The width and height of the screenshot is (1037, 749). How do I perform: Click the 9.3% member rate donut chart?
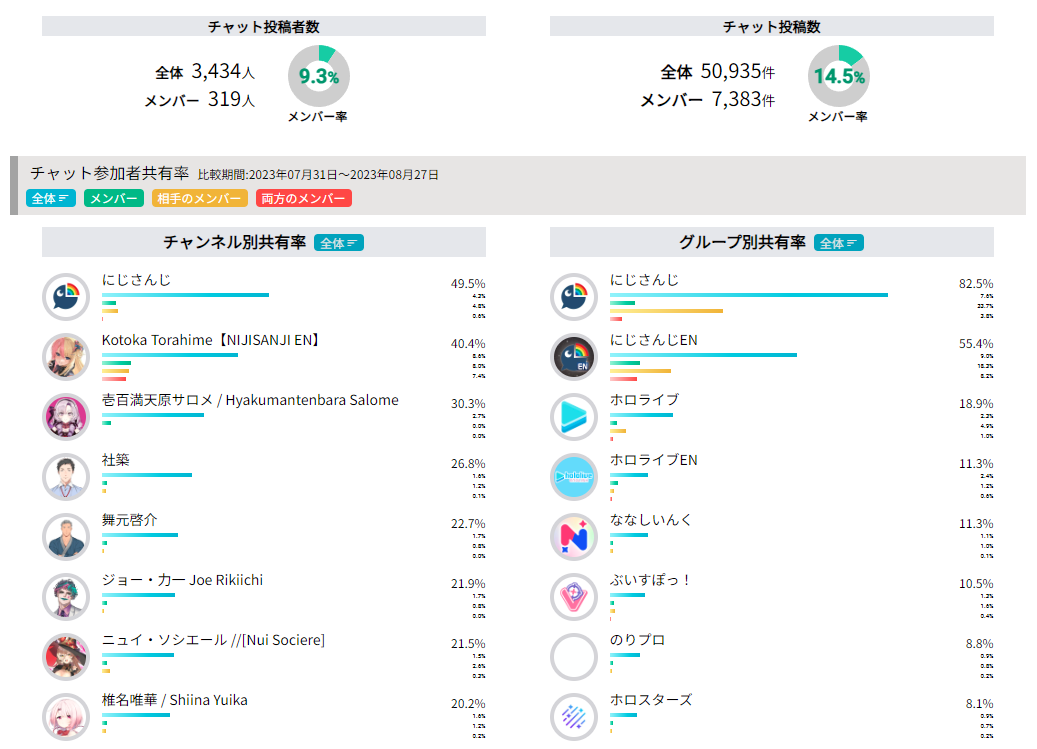click(319, 76)
